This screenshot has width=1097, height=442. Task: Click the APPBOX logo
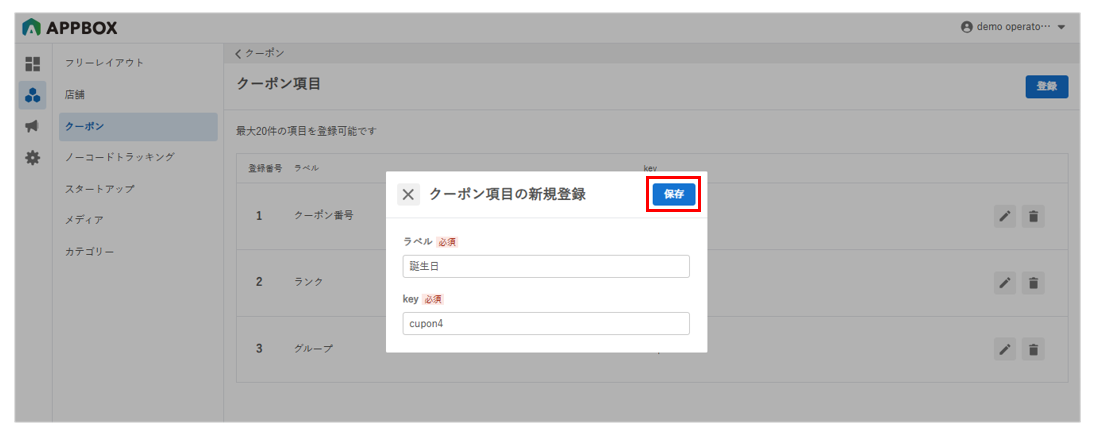tap(70, 28)
